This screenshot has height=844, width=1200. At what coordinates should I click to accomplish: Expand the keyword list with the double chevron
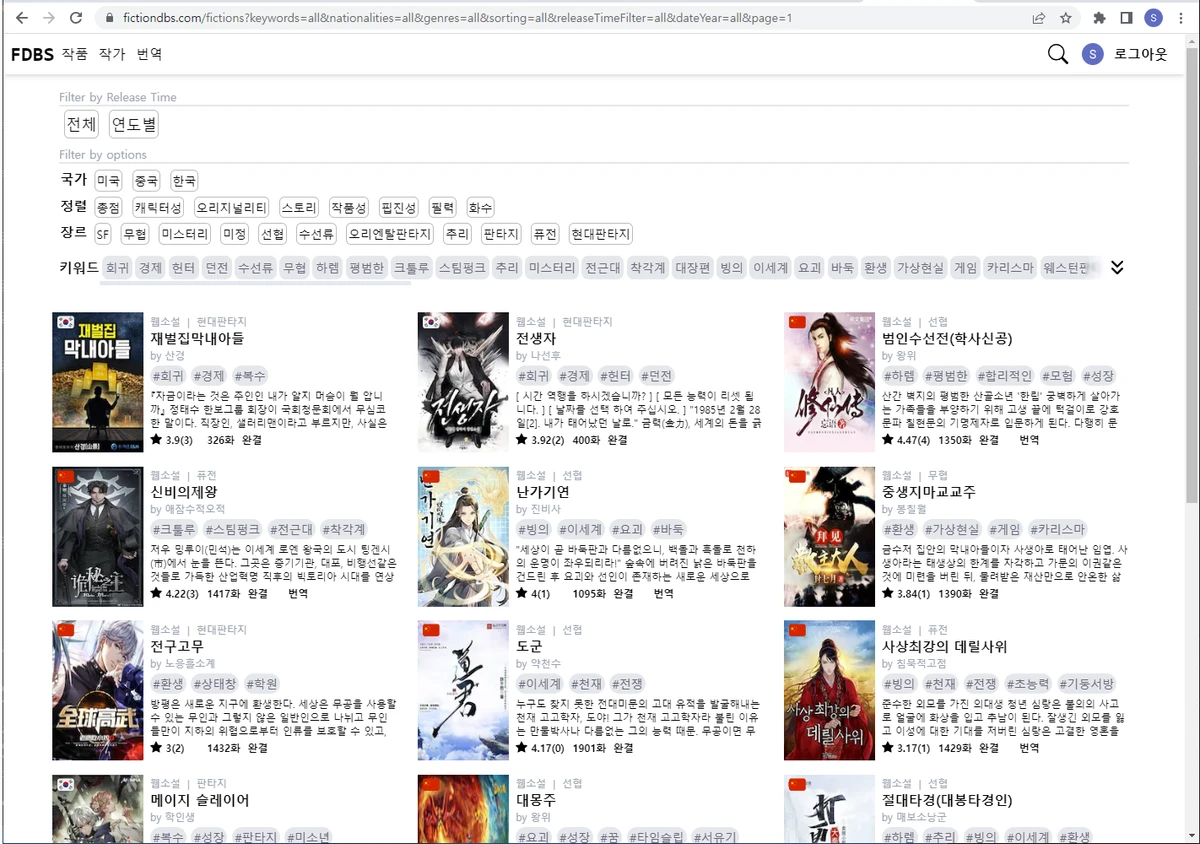pyautogui.click(x=1118, y=267)
